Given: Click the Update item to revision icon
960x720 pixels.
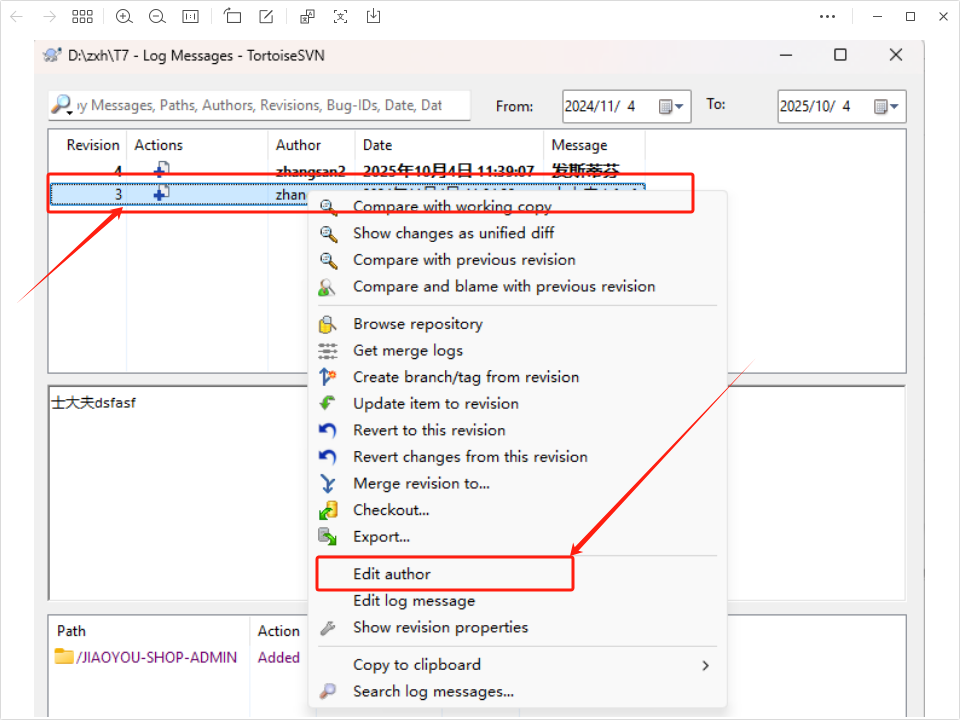Looking at the screenshot, I should pyautogui.click(x=328, y=403).
